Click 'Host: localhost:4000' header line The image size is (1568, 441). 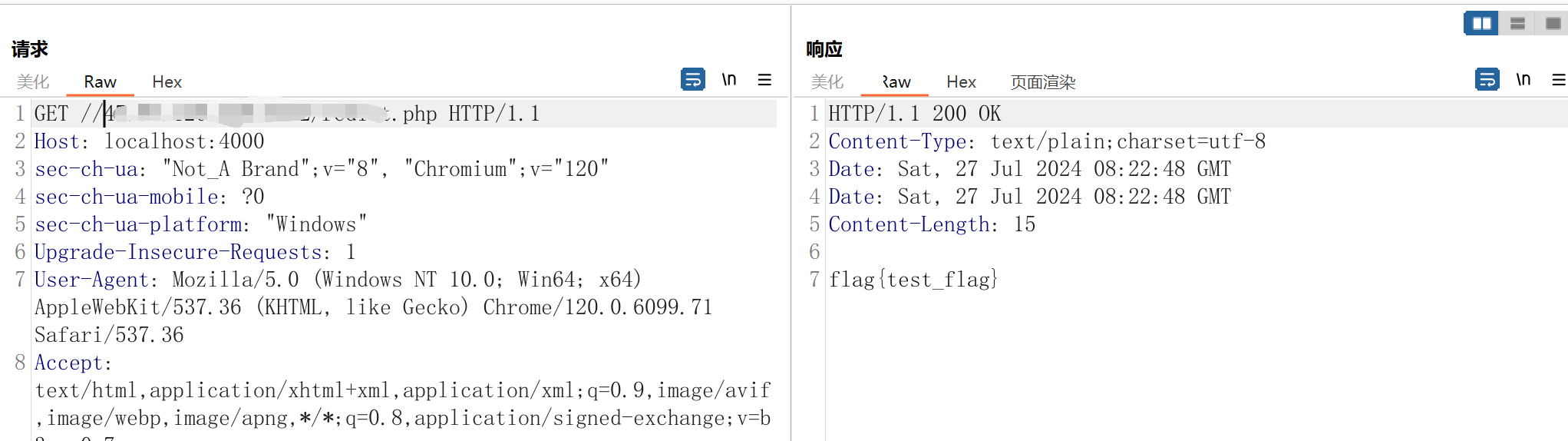149,141
